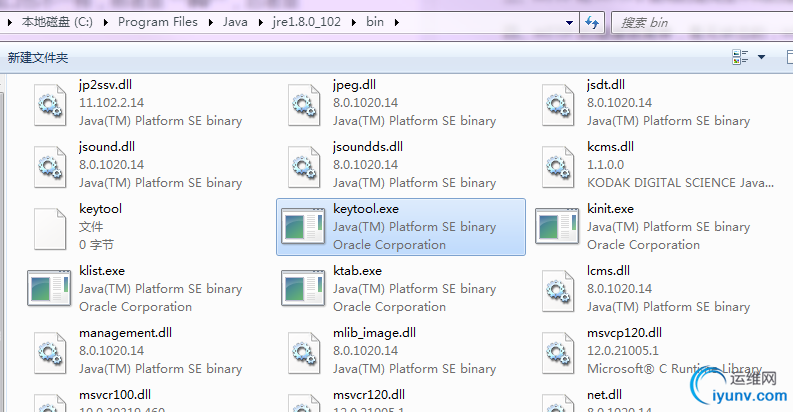Click the klist.exe application icon
The width and height of the screenshot is (793, 412).
point(49,288)
